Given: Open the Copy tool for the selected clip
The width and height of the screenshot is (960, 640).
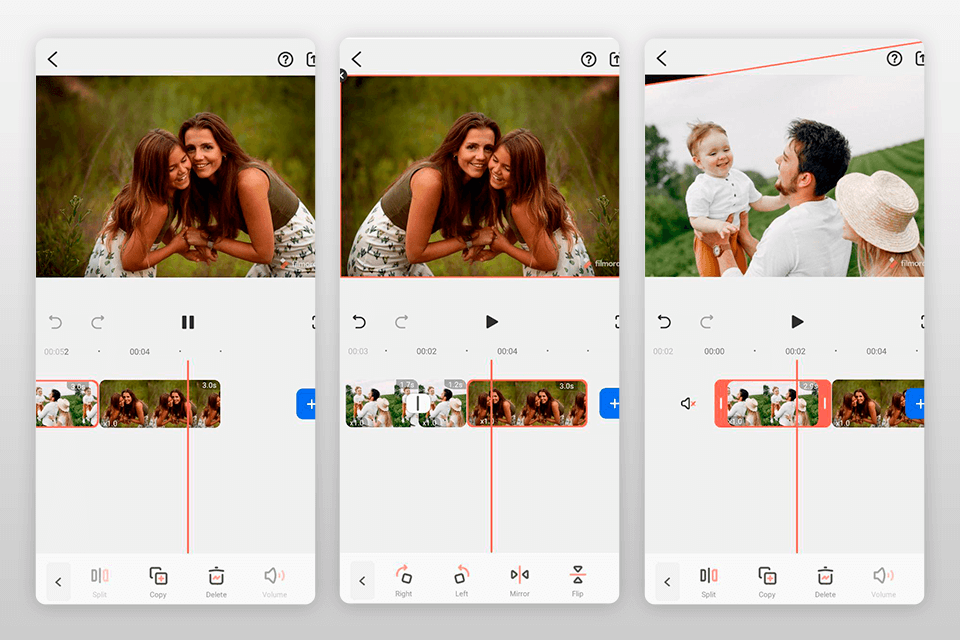Looking at the screenshot, I should click(158, 580).
